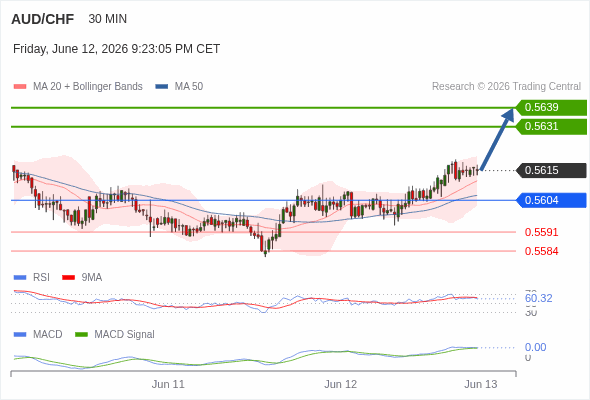
Task: Click the blue upward forecast arrow
Action: tap(497, 139)
